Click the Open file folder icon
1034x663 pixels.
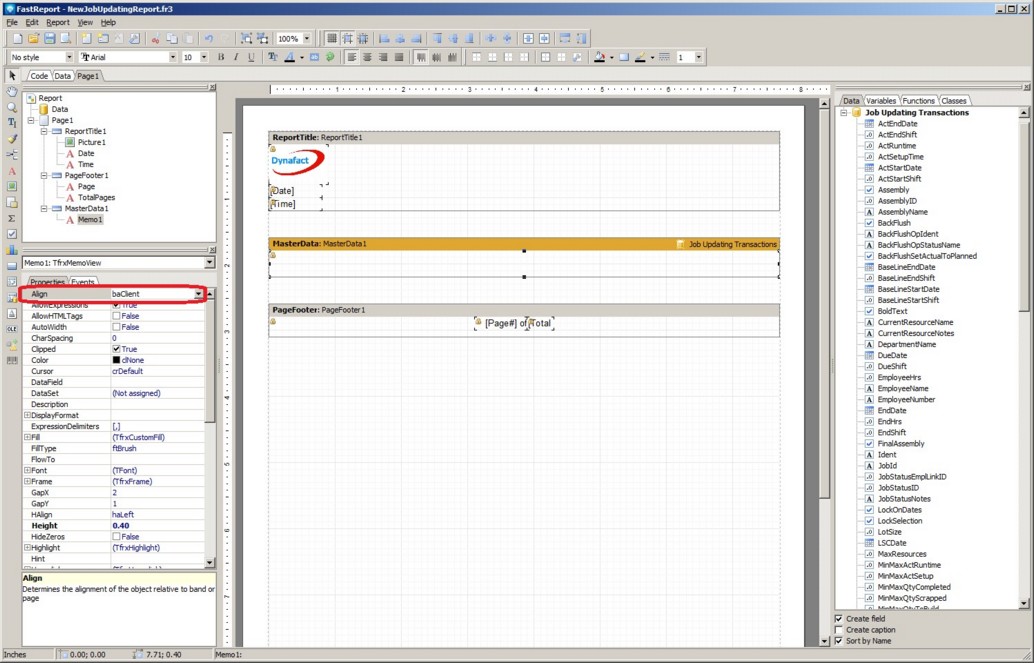coord(33,38)
